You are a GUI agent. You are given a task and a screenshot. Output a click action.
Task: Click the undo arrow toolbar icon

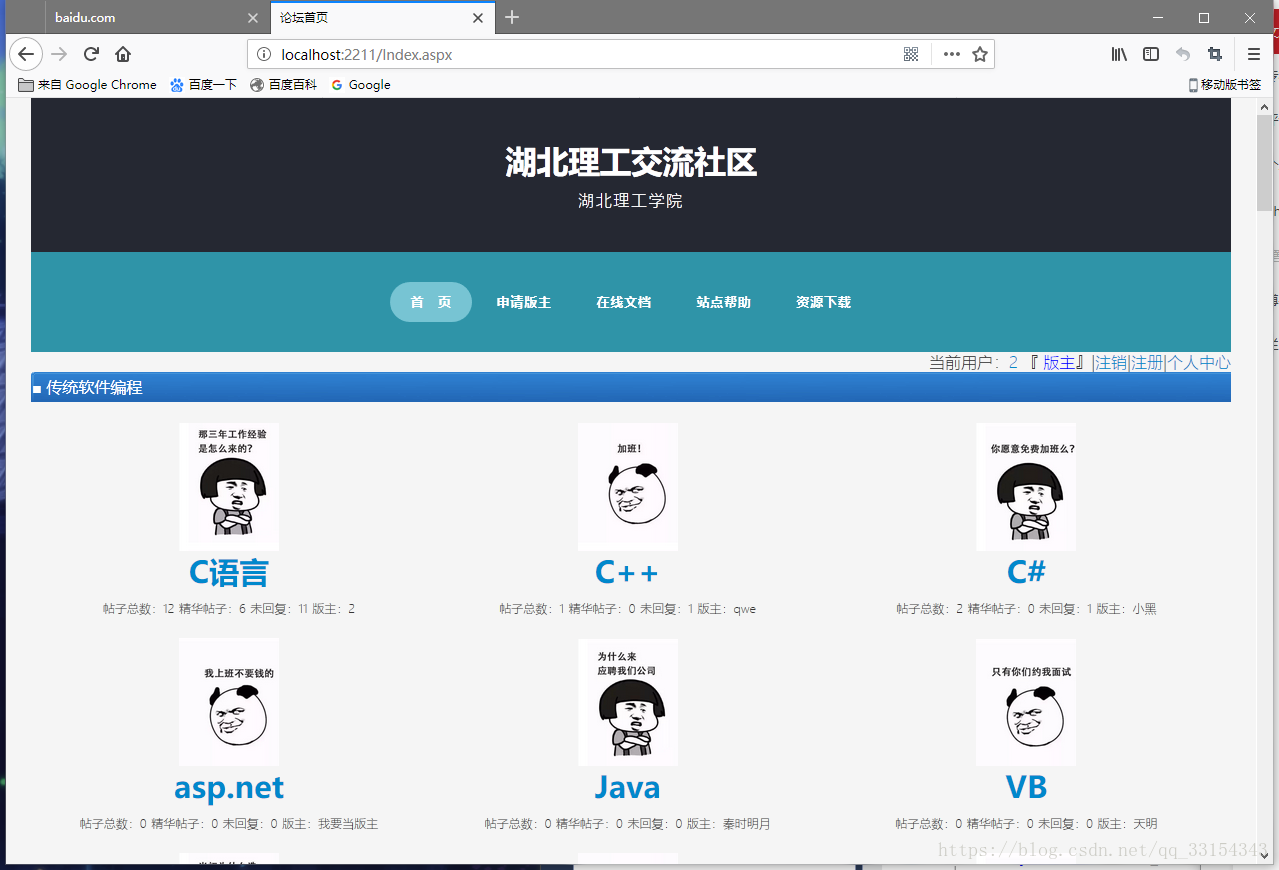(1183, 55)
